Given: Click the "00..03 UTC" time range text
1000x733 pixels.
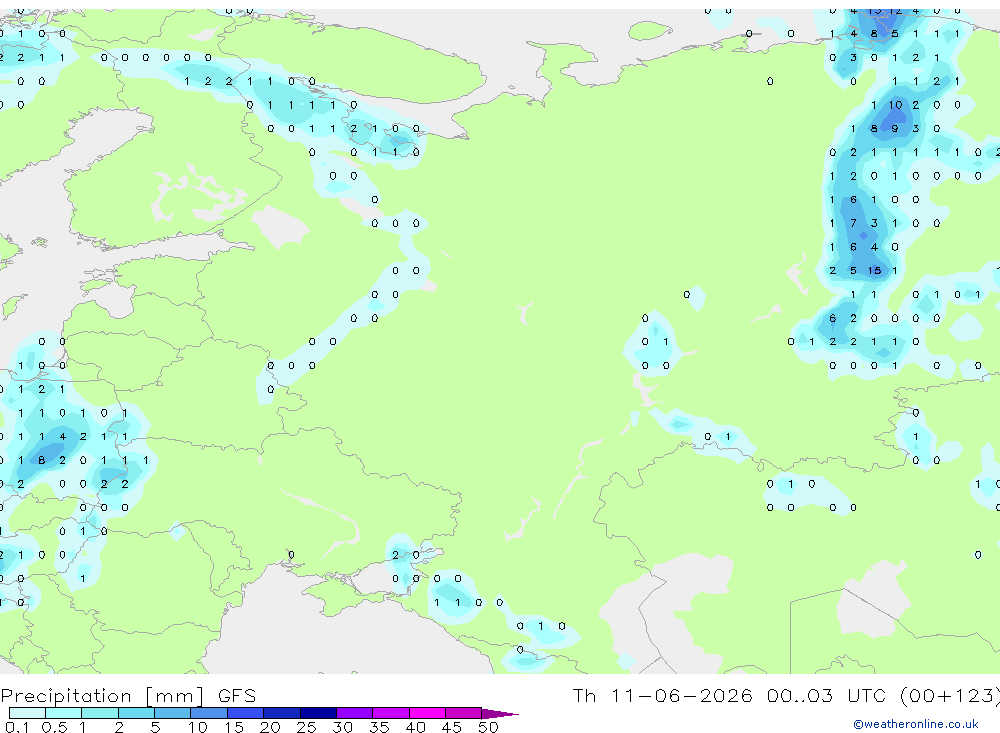Looking at the screenshot, I should pyautogui.click(x=827, y=695).
